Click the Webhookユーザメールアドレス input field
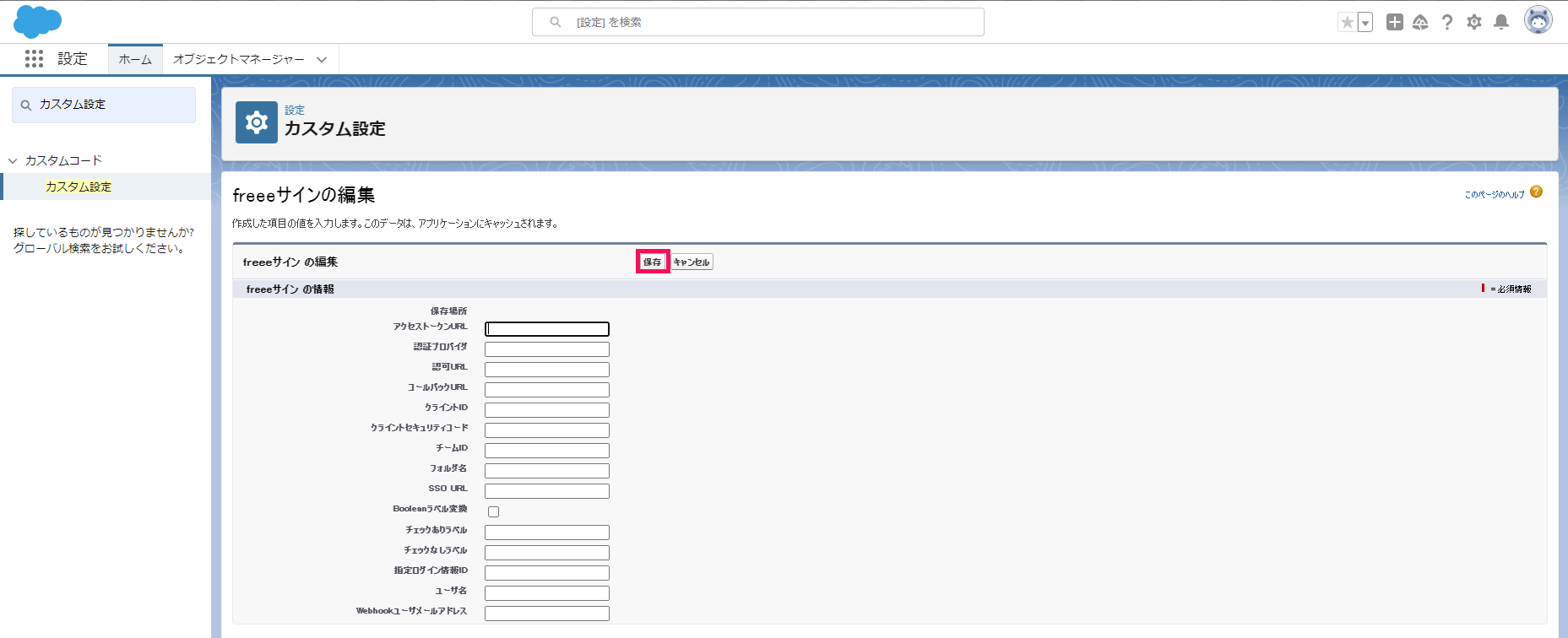Image resolution: width=1568 pixels, height=638 pixels. (x=547, y=614)
